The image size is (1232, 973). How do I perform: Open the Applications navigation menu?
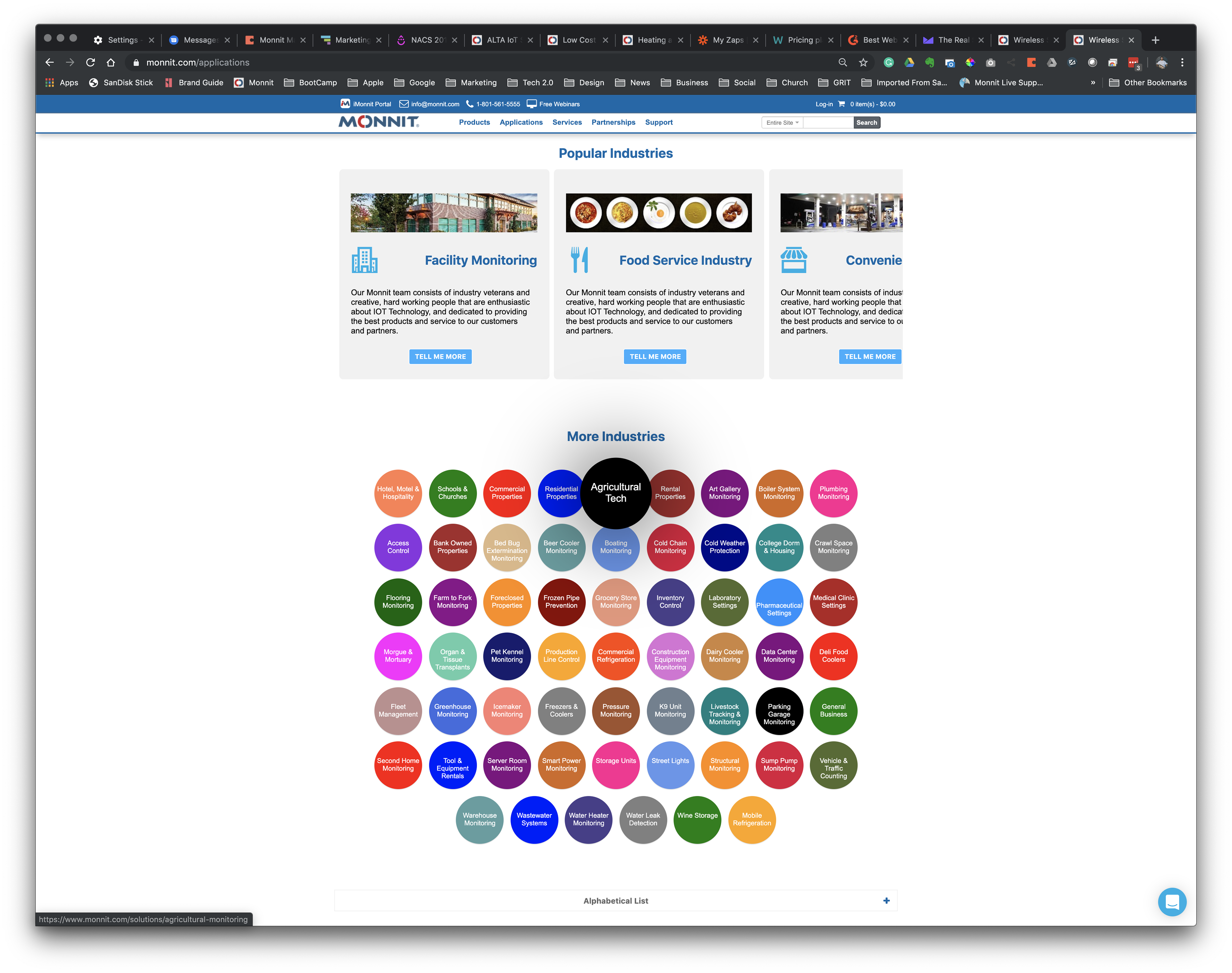click(x=521, y=122)
